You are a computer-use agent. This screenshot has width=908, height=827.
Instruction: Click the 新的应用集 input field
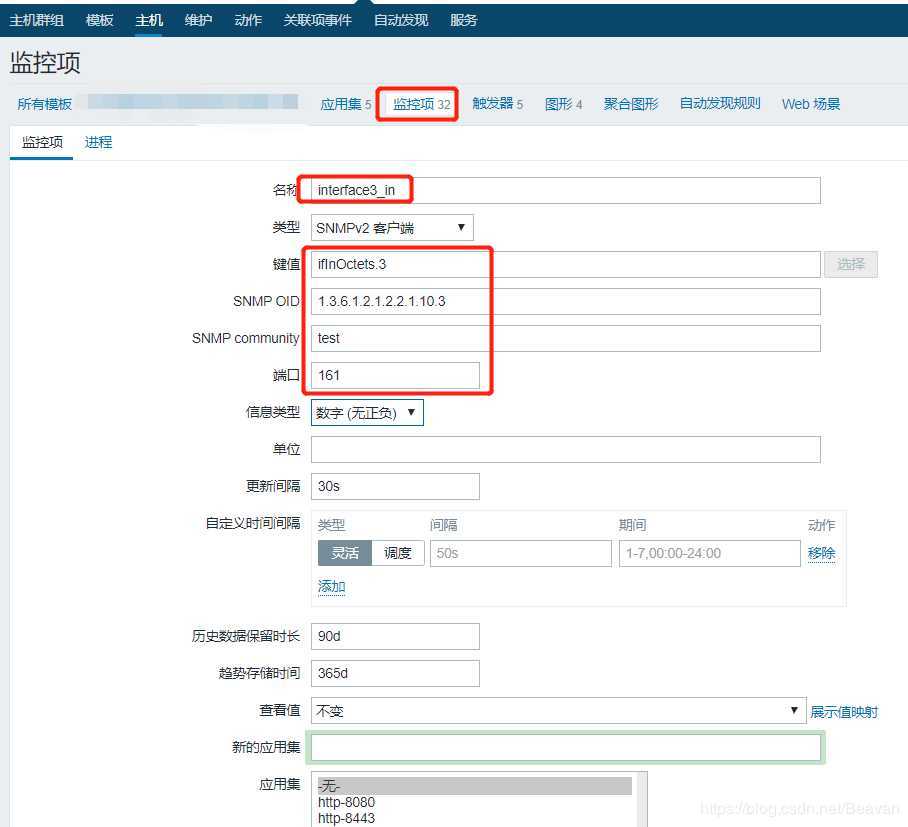(x=566, y=748)
